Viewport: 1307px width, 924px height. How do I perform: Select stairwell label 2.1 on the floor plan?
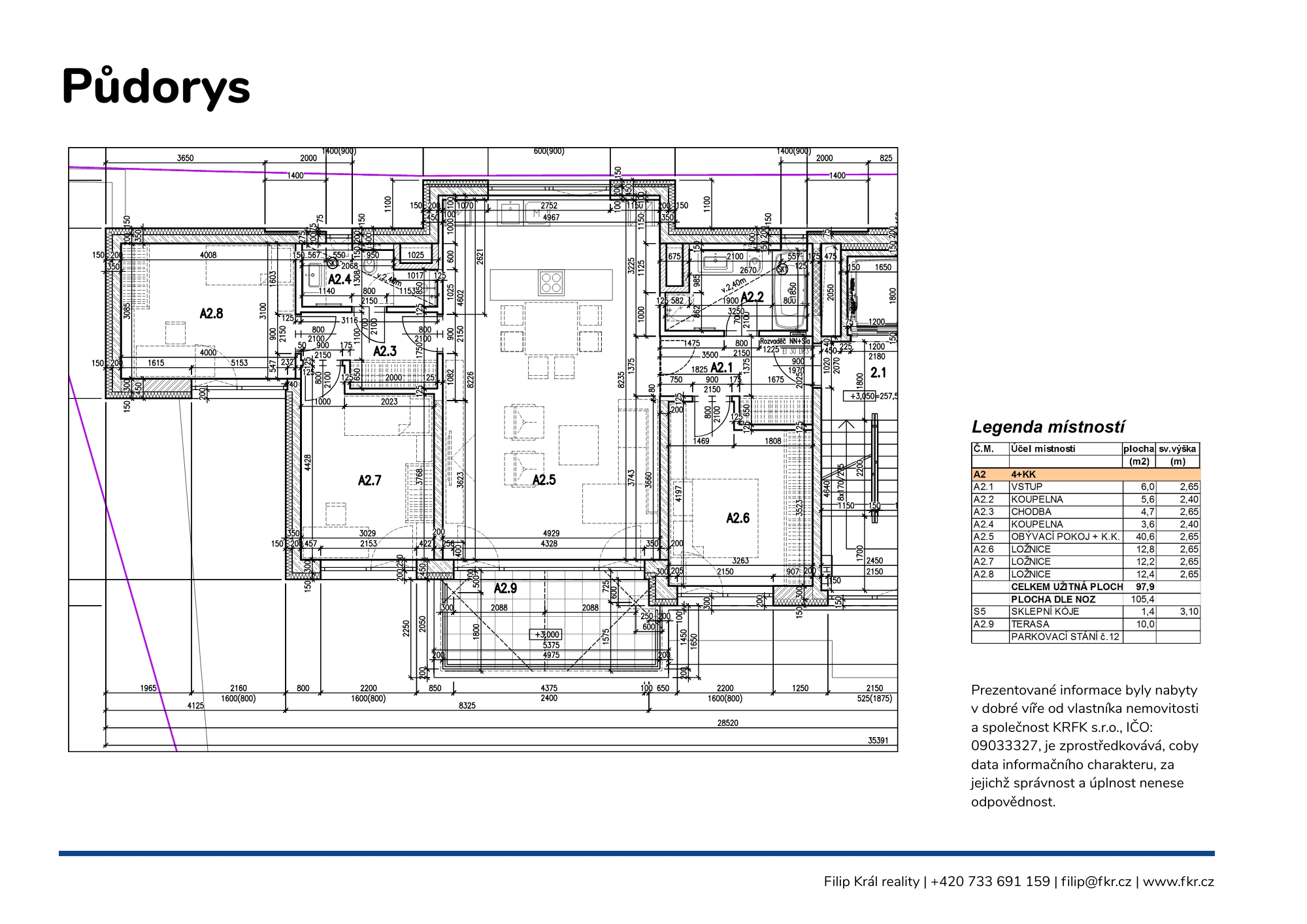[878, 372]
